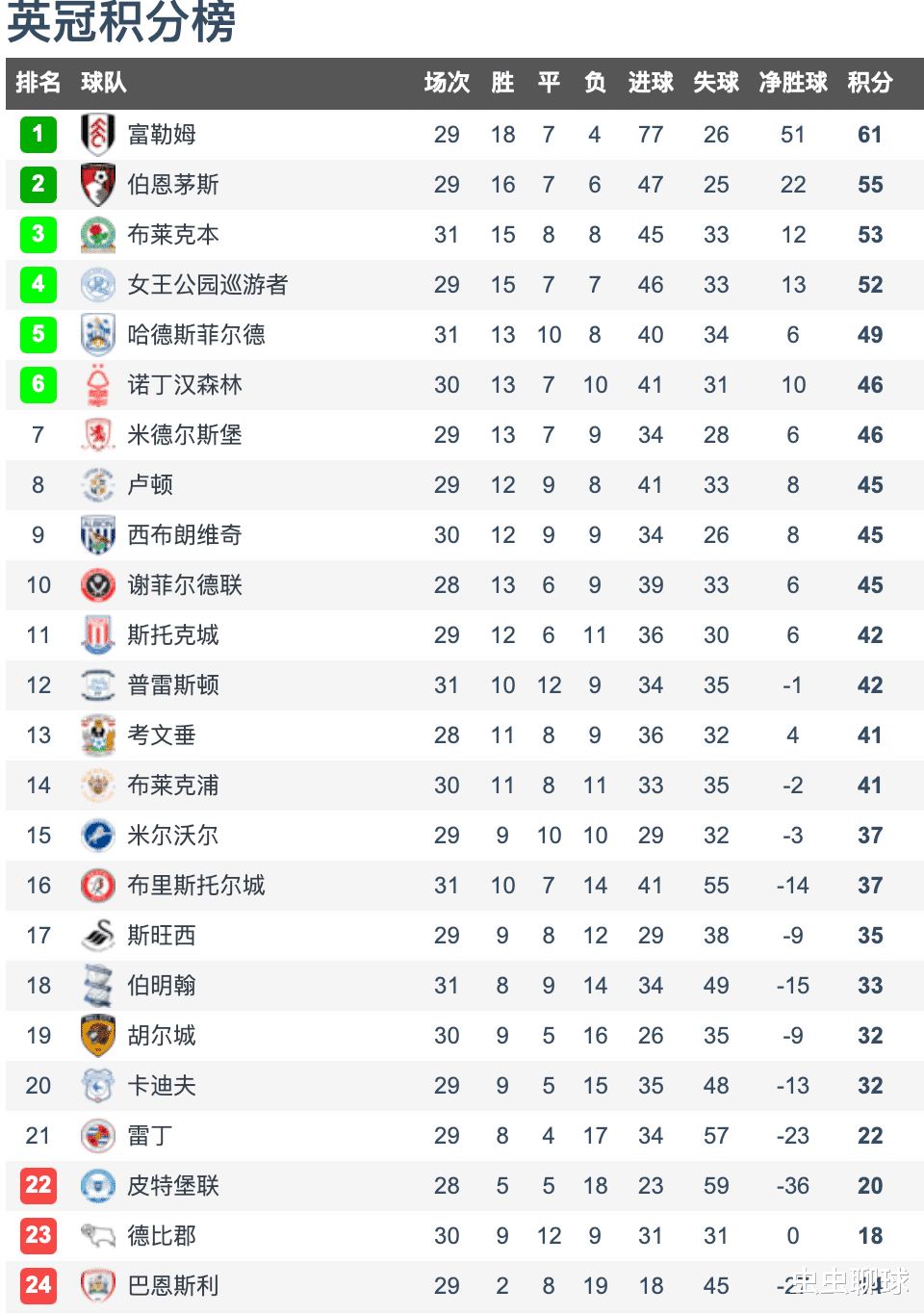The width and height of the screenshot is (924, 1315).
Task: Click the 德比郡 ram logo icon
Action: [98, 1236]
